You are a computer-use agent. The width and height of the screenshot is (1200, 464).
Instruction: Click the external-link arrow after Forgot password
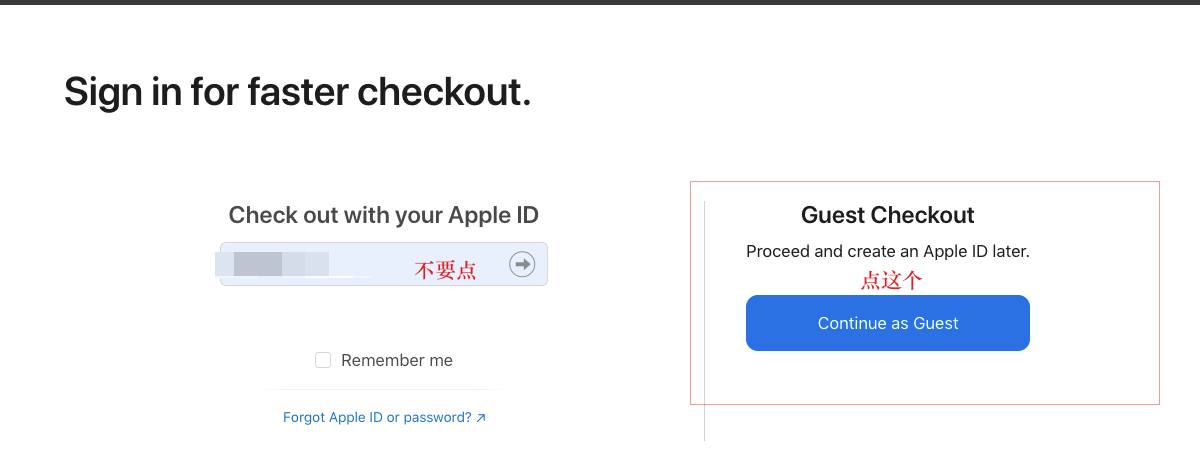coord(481,418)
